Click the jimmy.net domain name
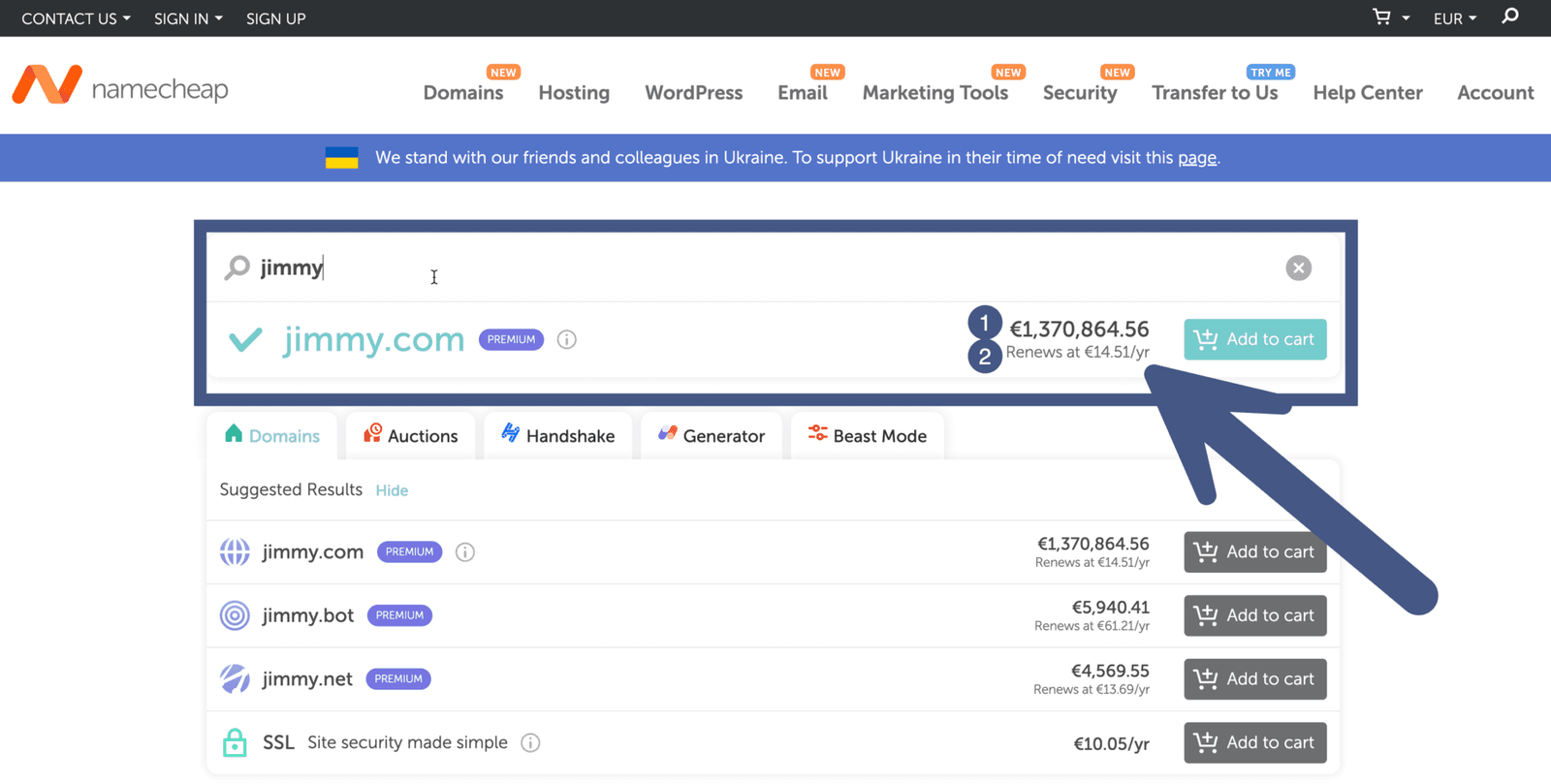This screenshot has height=784, width=1551. [x=307, y=679]
